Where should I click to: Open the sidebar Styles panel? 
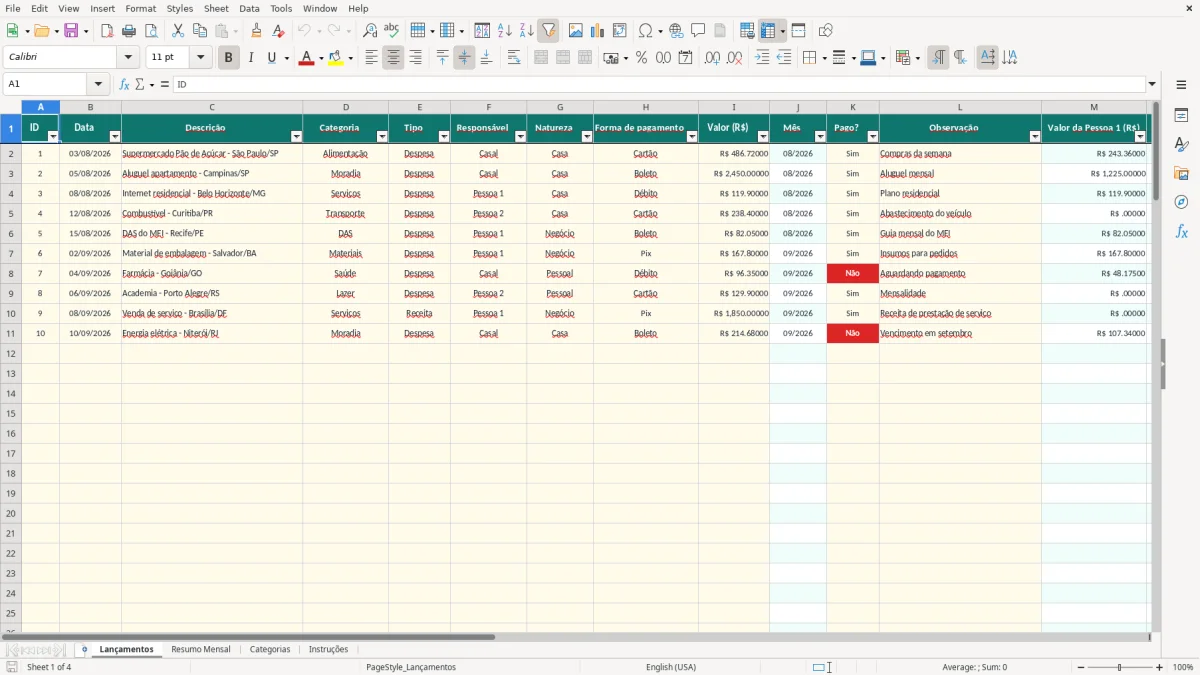1181,145
